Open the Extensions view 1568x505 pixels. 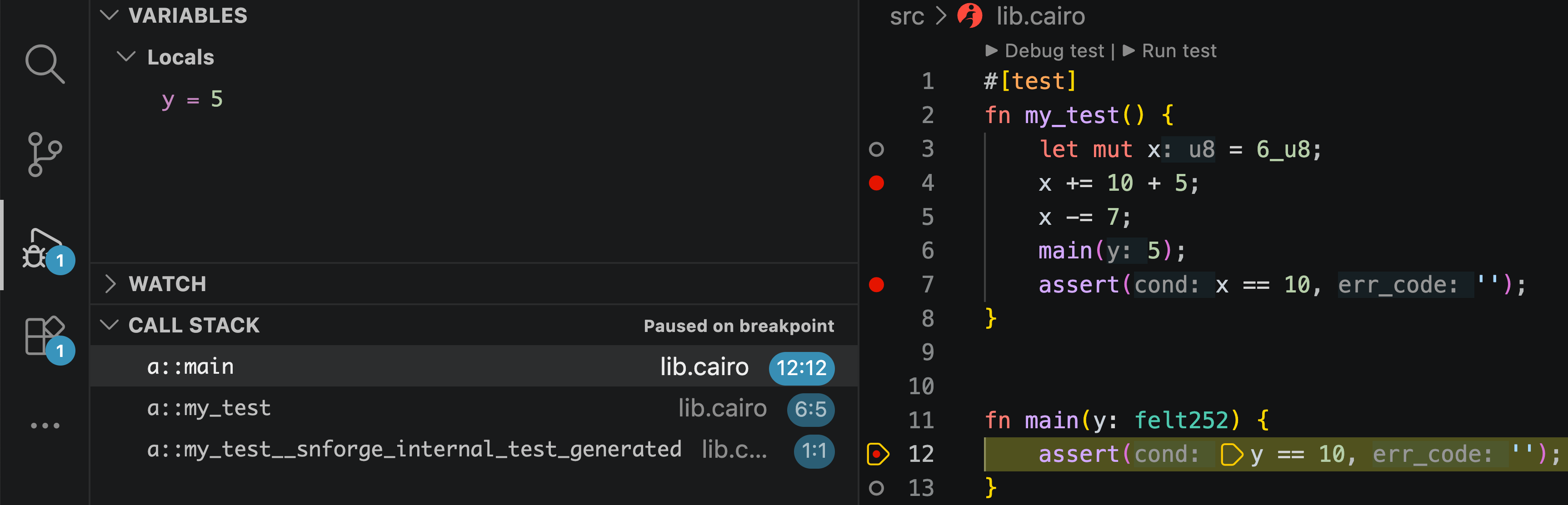coord(45,336)
